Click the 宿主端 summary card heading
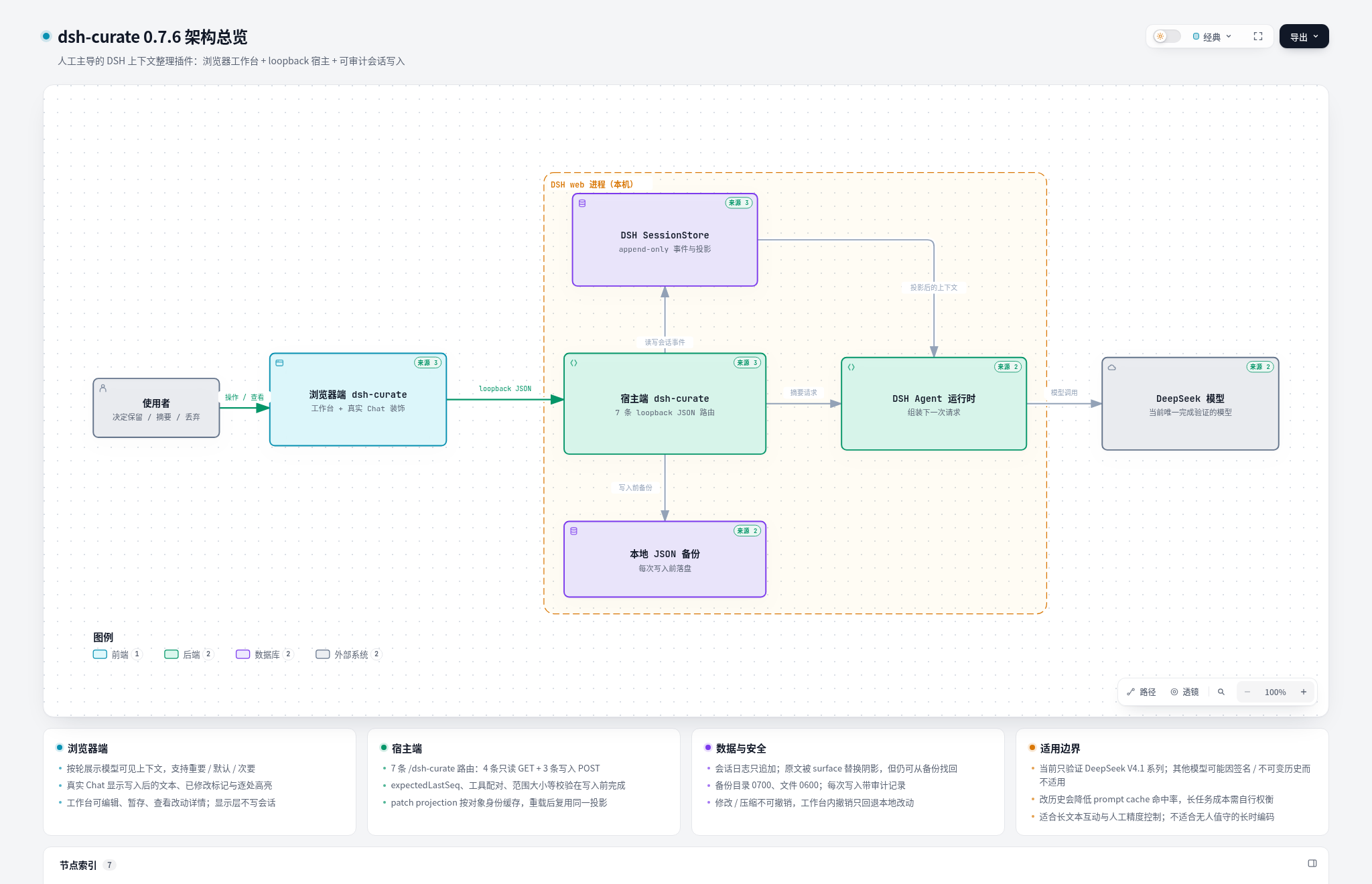 [407, 749]
